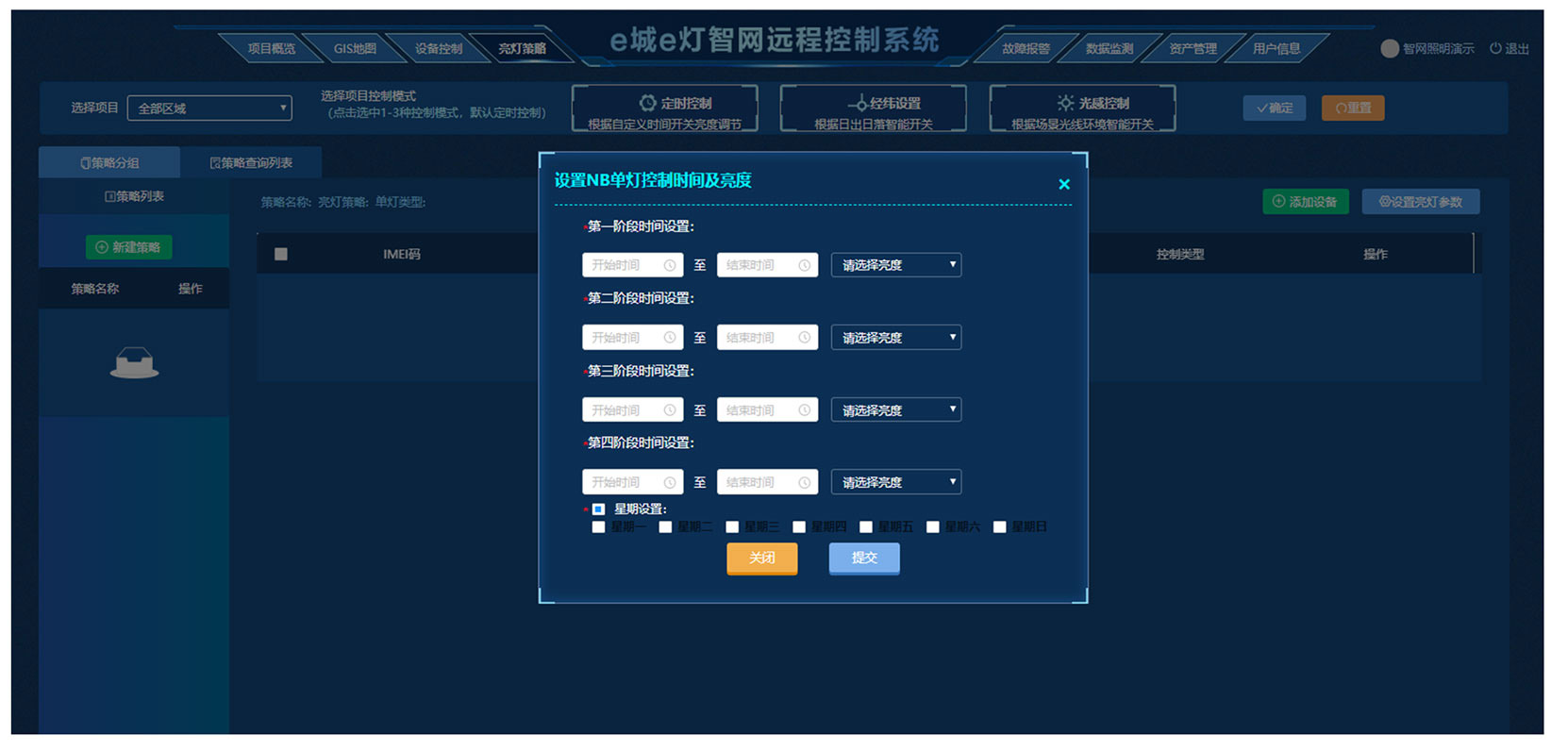Click the clock icon in first stage start time
This screenshot has height=751, width=1568.
670,265
